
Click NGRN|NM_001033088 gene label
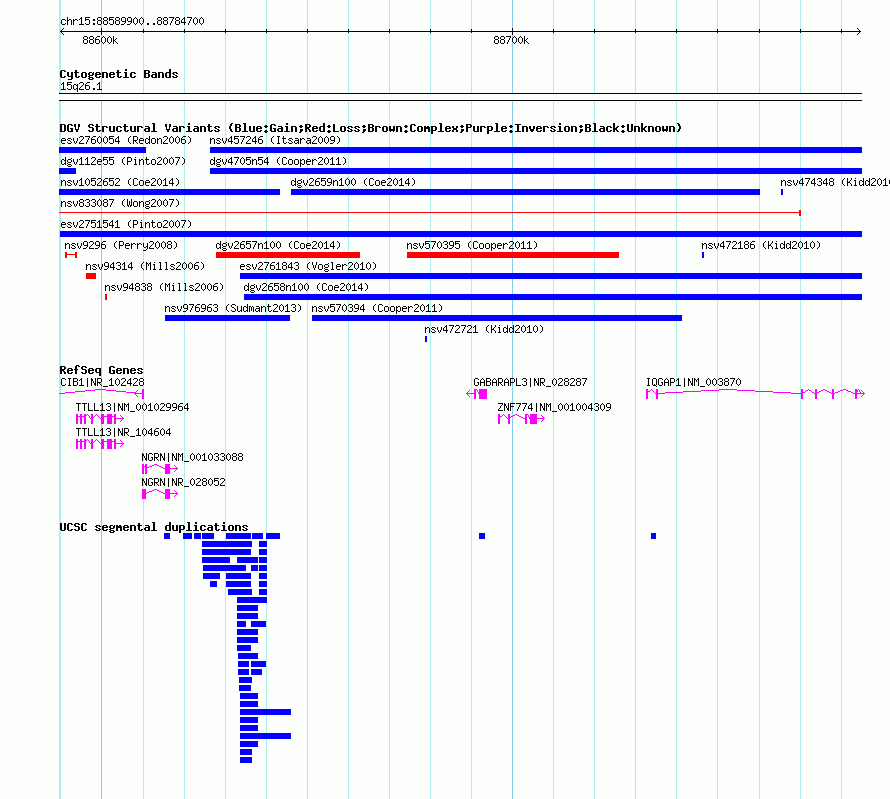[192, 457]
